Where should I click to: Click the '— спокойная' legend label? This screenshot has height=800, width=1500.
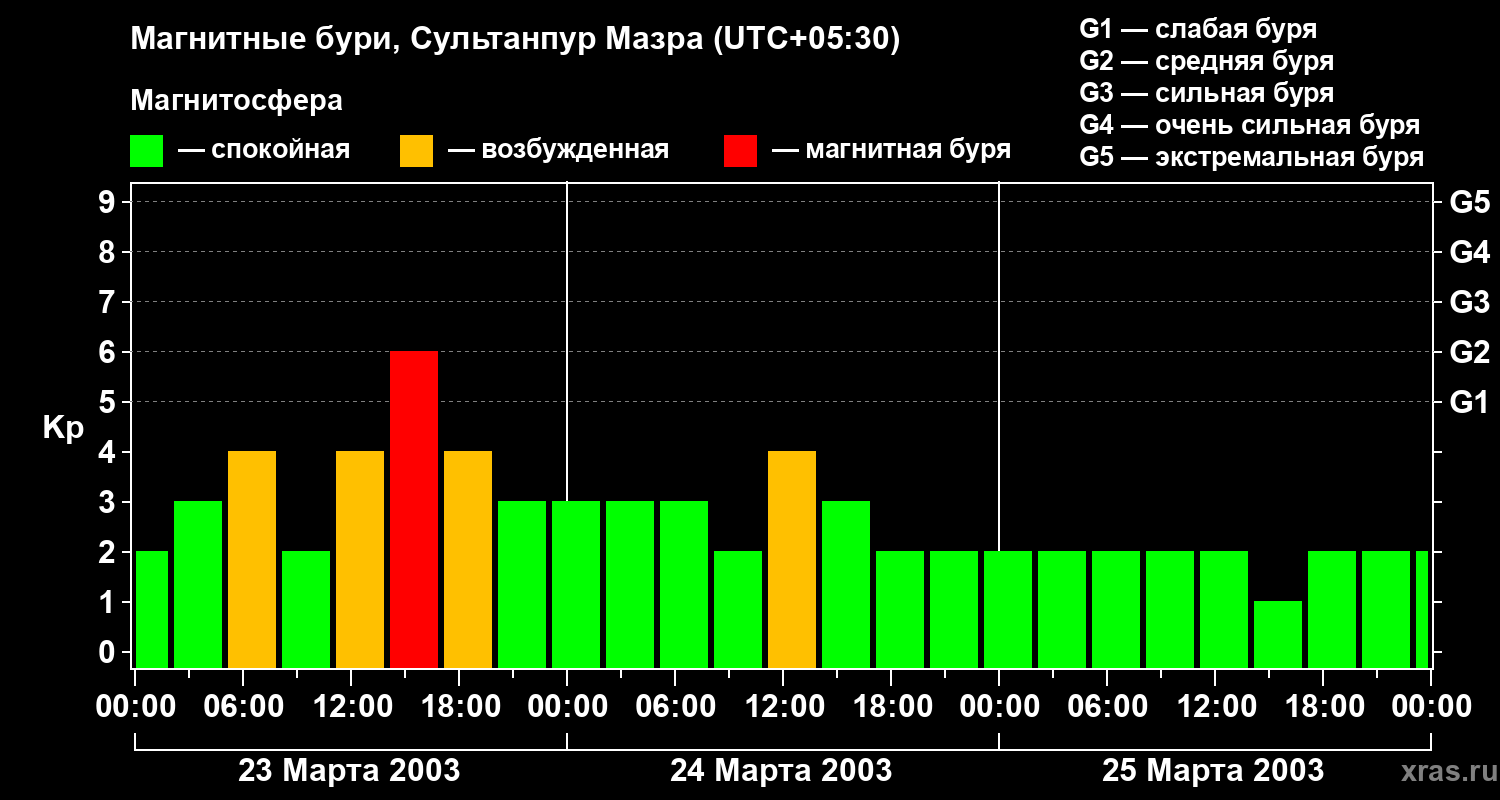[264, 151]
